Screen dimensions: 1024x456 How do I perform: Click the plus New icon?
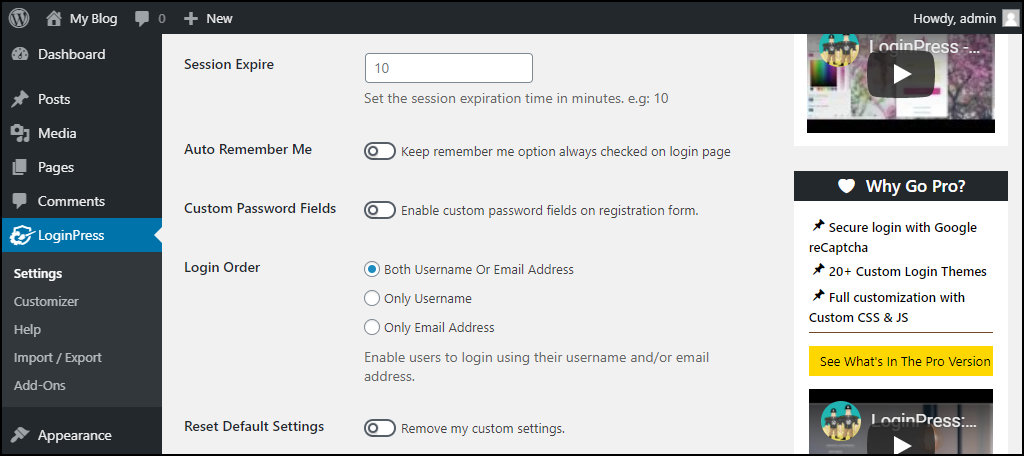pos(191,19)
